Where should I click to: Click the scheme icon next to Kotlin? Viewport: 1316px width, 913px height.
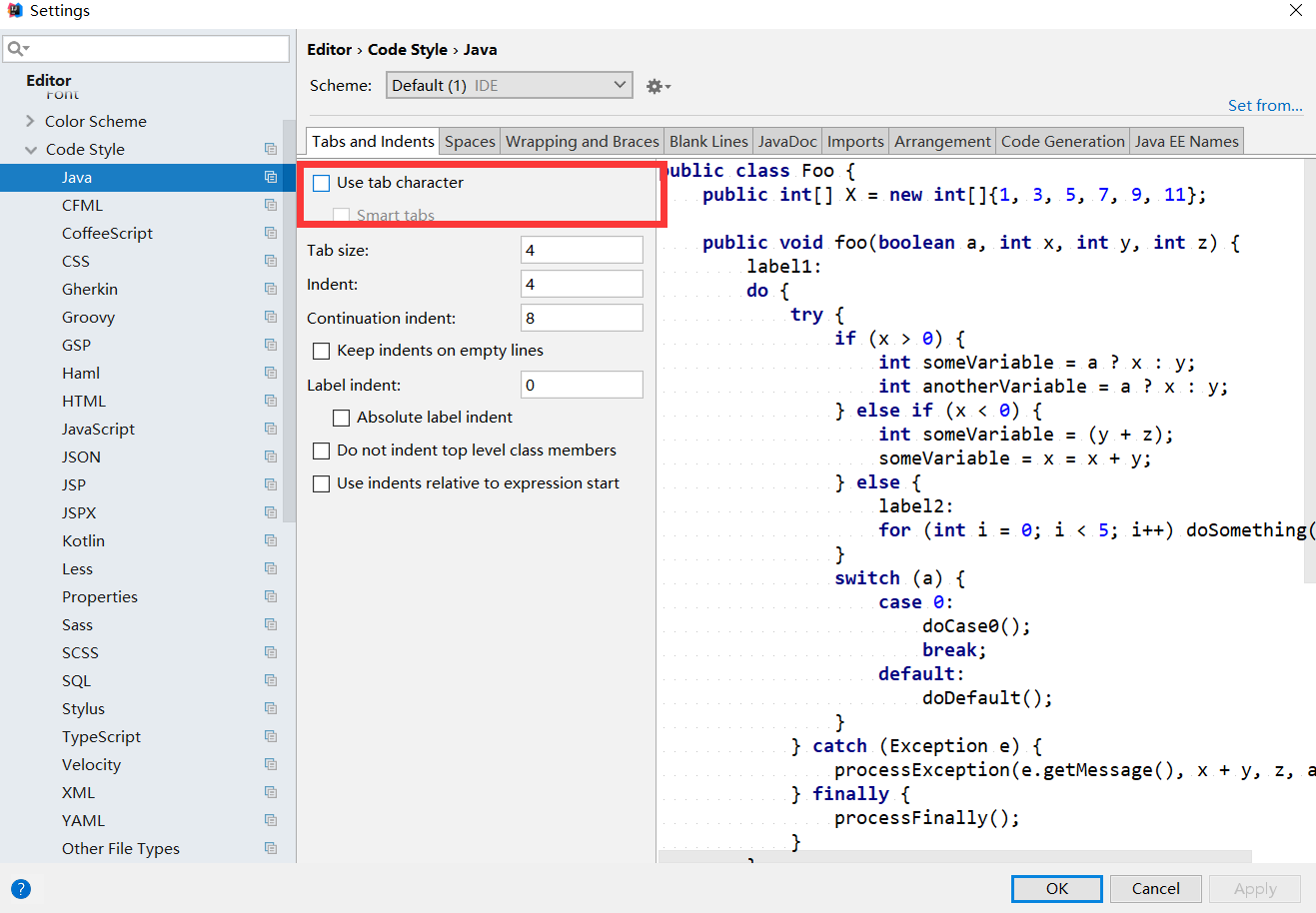tap(271, 540)
